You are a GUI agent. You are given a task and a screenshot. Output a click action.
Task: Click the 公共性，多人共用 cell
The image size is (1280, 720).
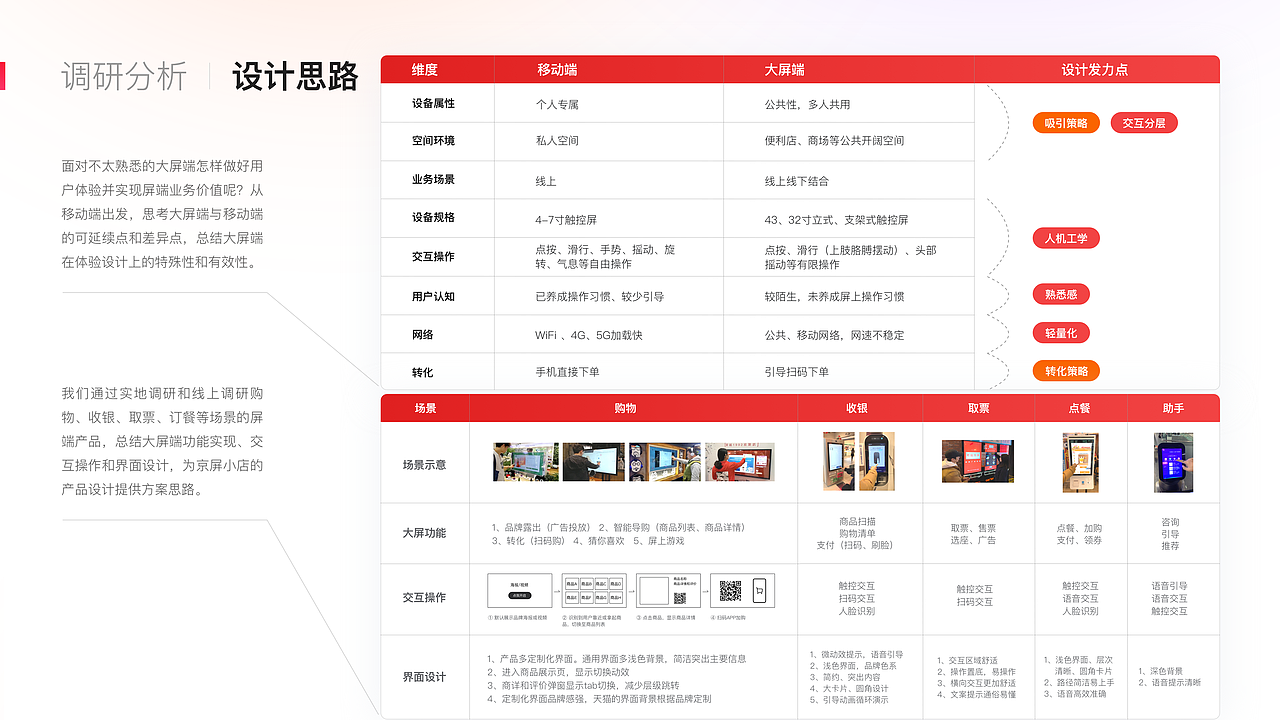(x=807, y=104)
